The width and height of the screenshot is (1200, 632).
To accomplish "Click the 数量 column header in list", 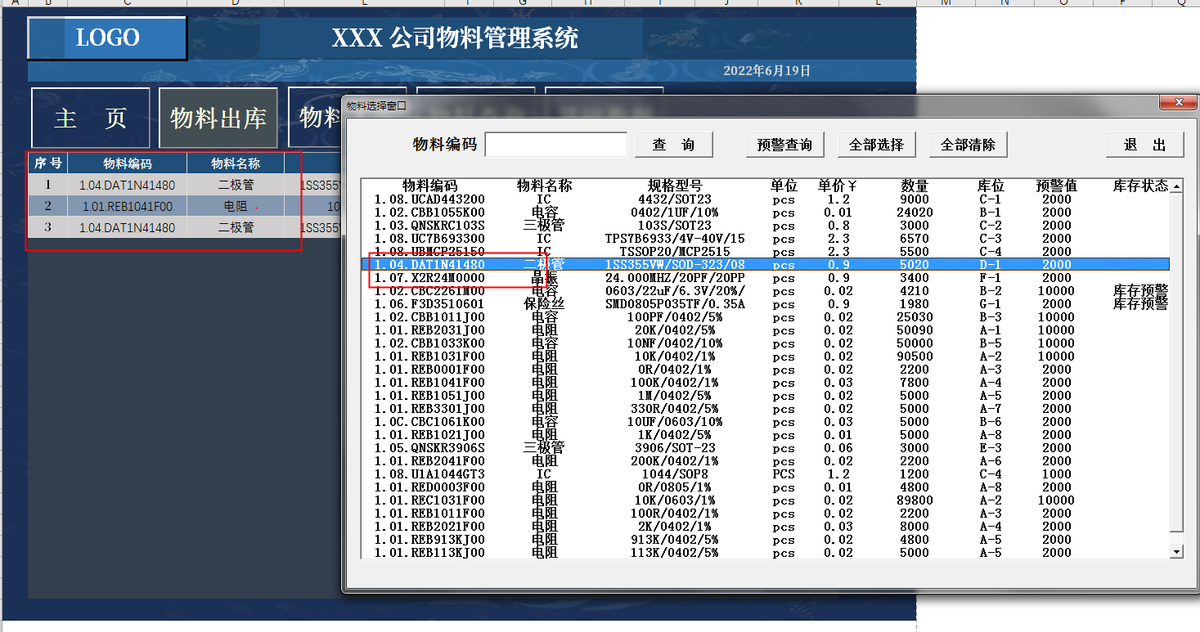I will (x=914, y=186).
